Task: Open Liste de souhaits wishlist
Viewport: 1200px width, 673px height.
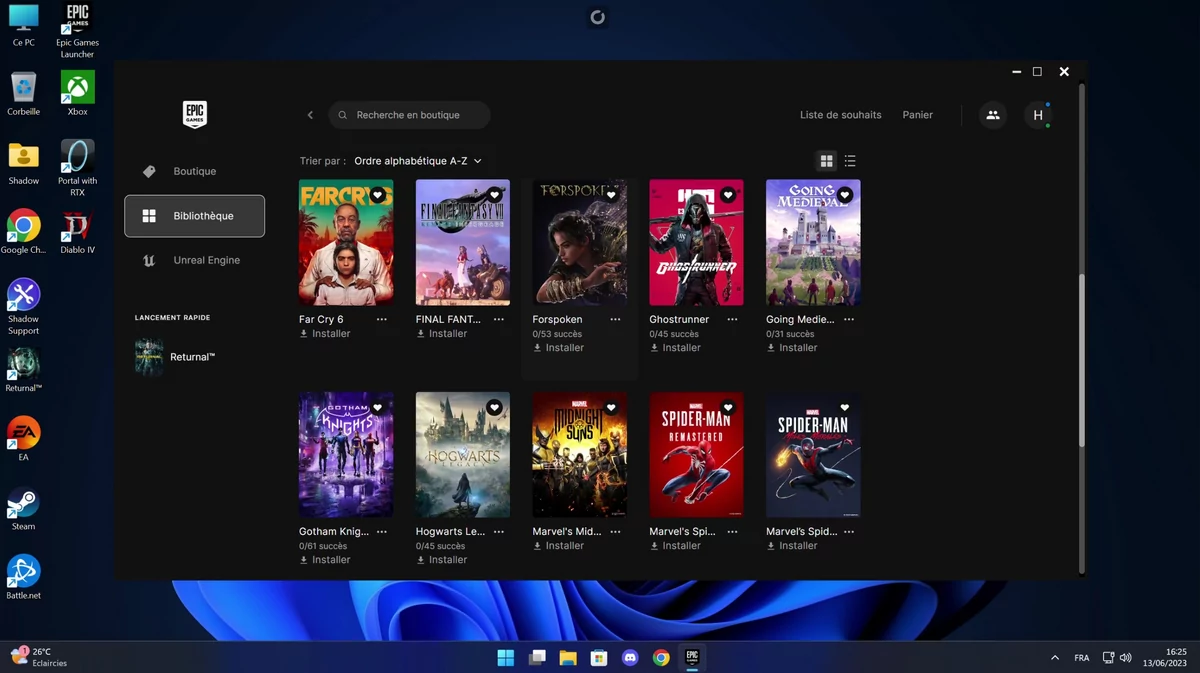Action: (x=841, y=115)
